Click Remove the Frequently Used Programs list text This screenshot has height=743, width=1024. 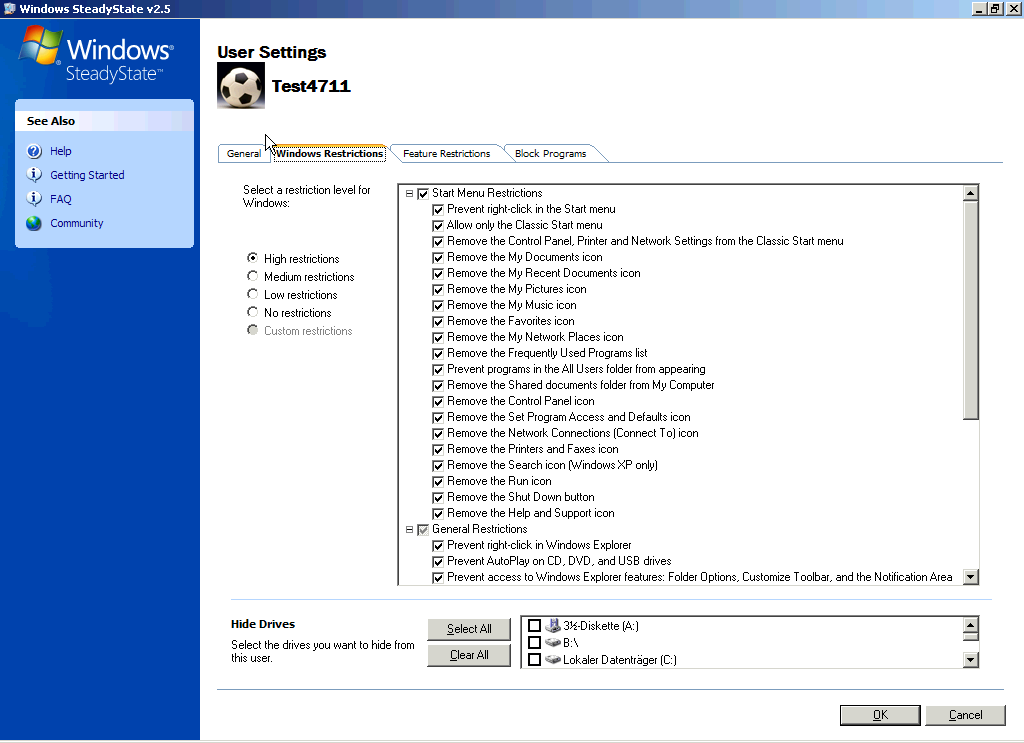click(547, 353)
